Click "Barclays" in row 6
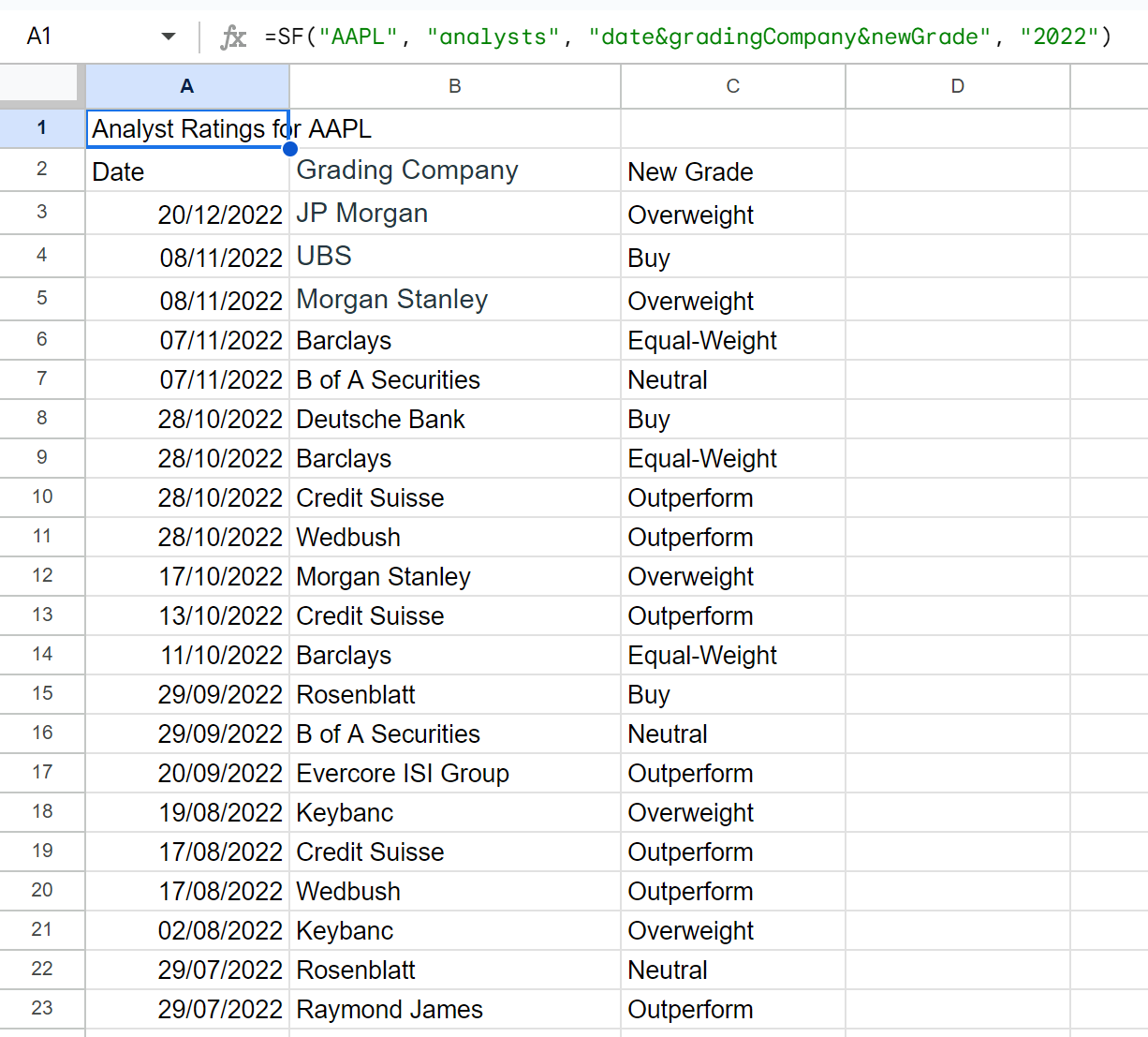 [x=455, y=340]
